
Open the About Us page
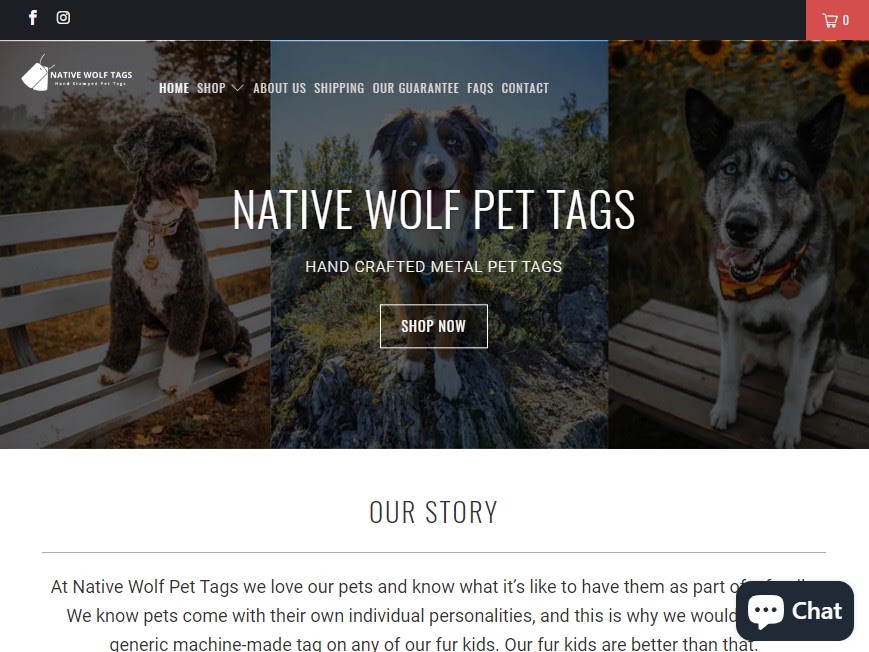[x=279, y=88]
